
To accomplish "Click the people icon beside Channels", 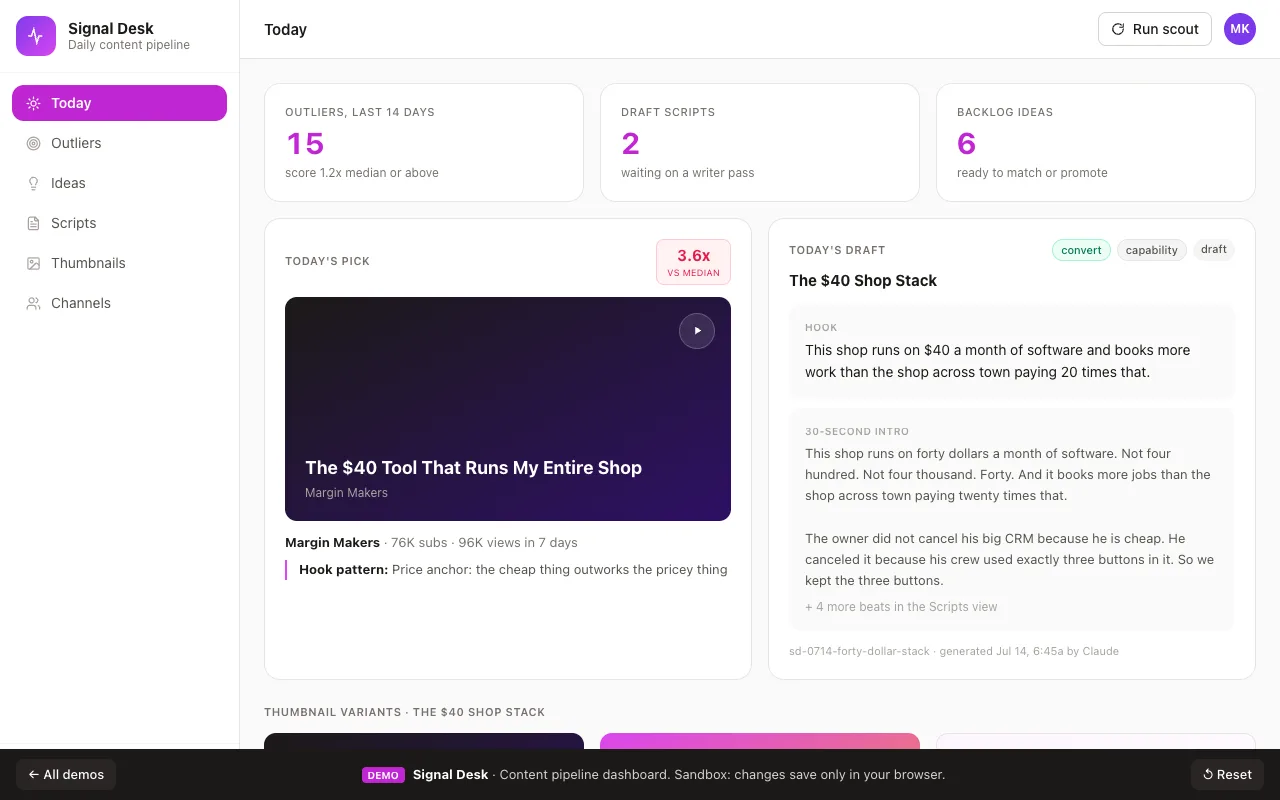I will [x=33, y=303].
